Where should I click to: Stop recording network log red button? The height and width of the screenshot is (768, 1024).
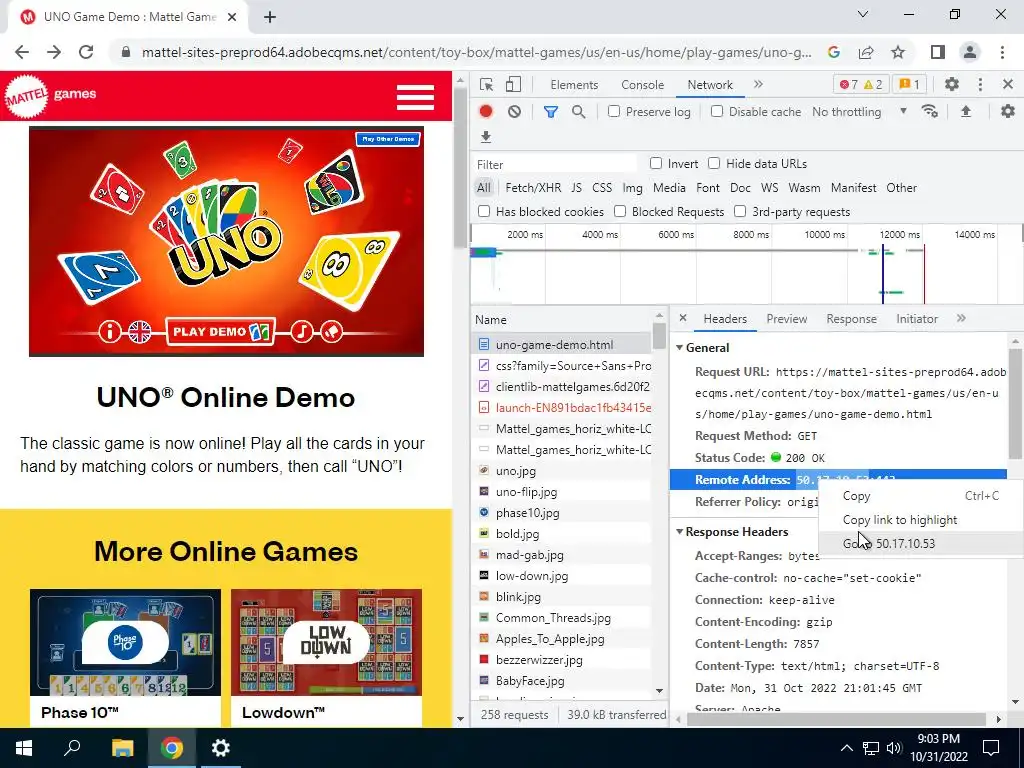(486, 112)
